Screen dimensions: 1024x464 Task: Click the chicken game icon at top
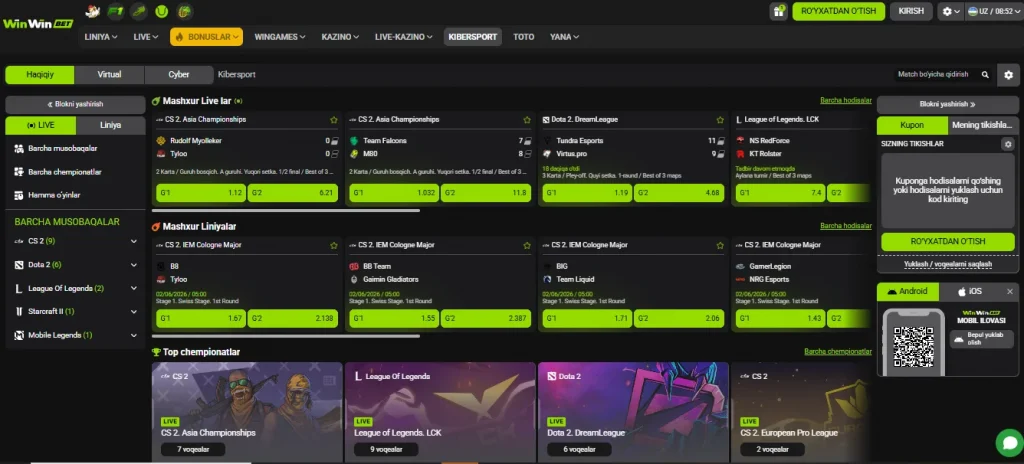click(x=93, y=11)
